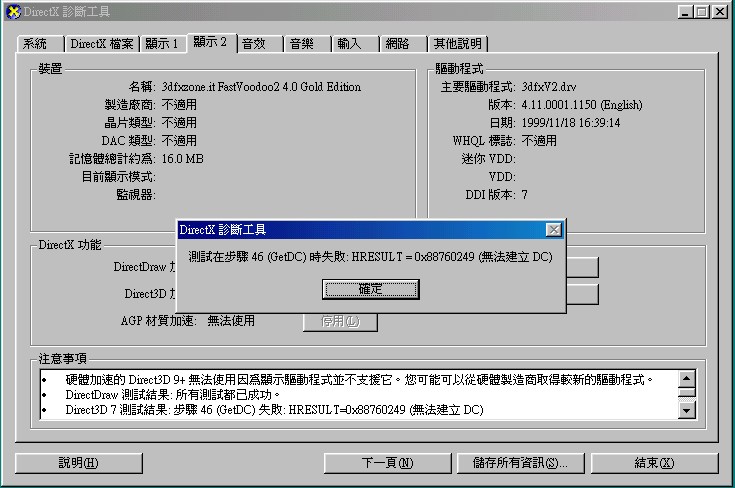Click the Direct3D 7 測試結果 note line
The height and width of the screenshot is (488, 735).
274,410
